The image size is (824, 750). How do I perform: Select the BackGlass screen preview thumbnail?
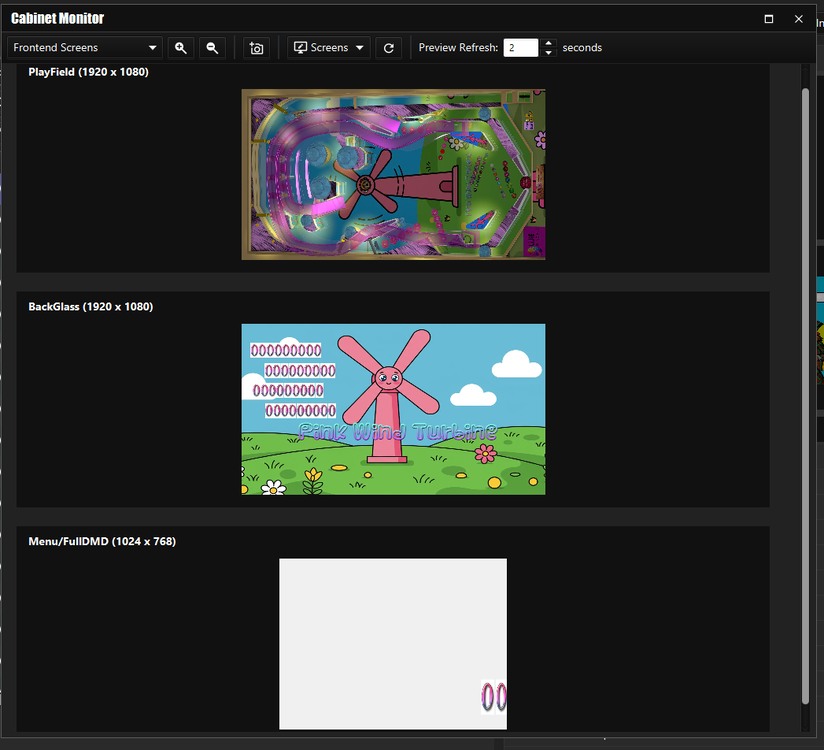(393, 409)
